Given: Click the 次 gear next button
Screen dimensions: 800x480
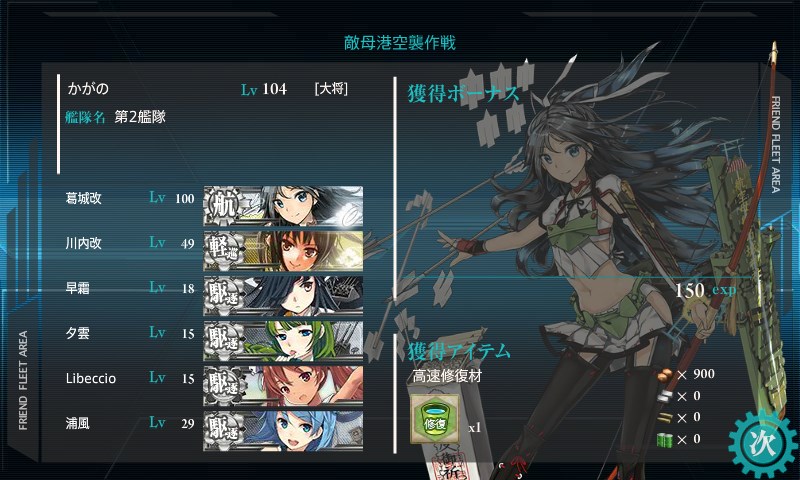Looking at the screenshot, I should (763, 443).
